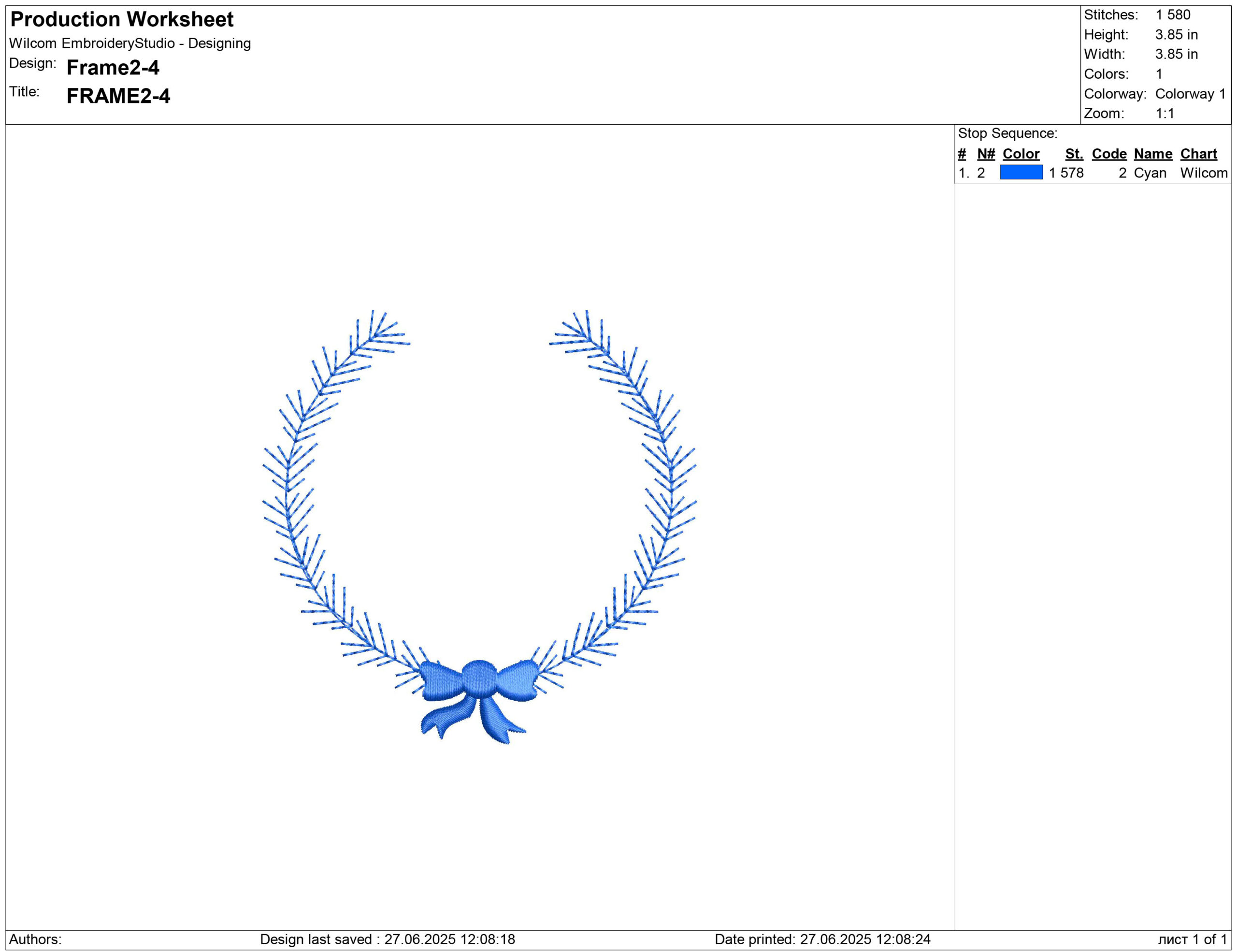
Task: Click the Chart column header
Action: (x=1198, y=154)
